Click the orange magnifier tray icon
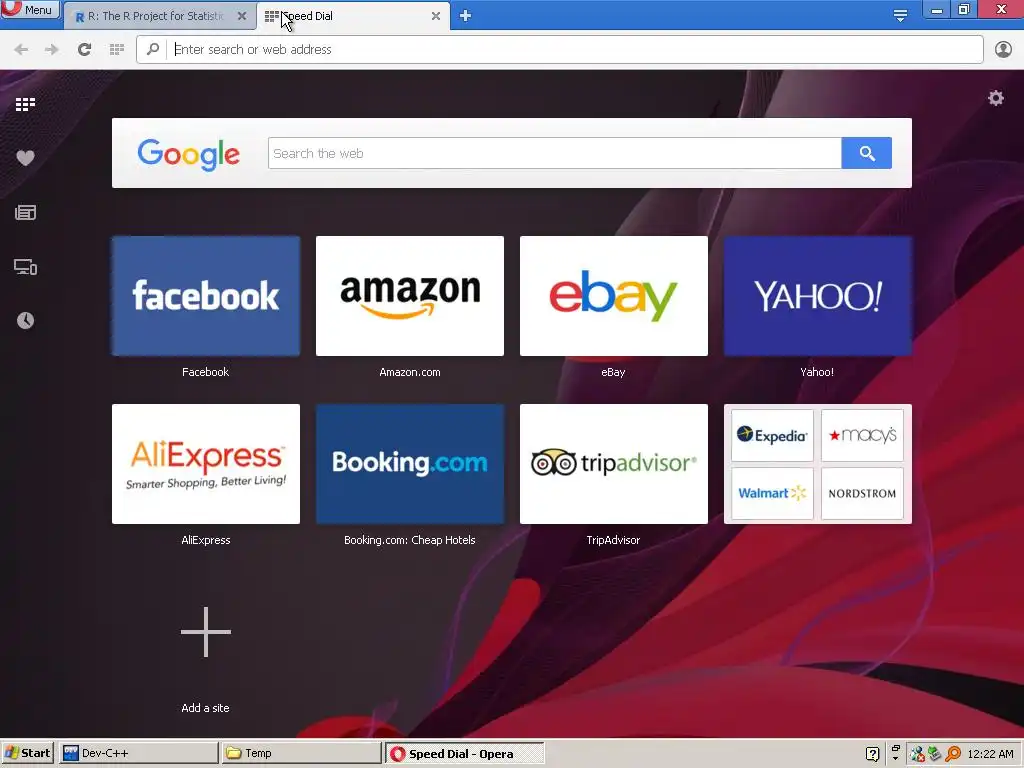 953,754
